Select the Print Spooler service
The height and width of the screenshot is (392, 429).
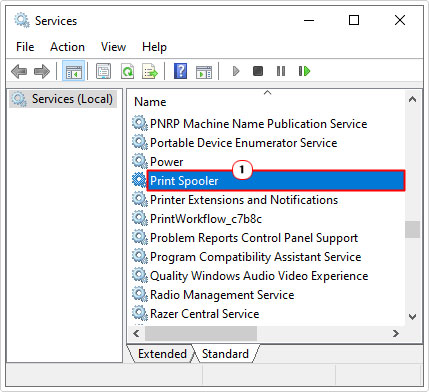276,181
